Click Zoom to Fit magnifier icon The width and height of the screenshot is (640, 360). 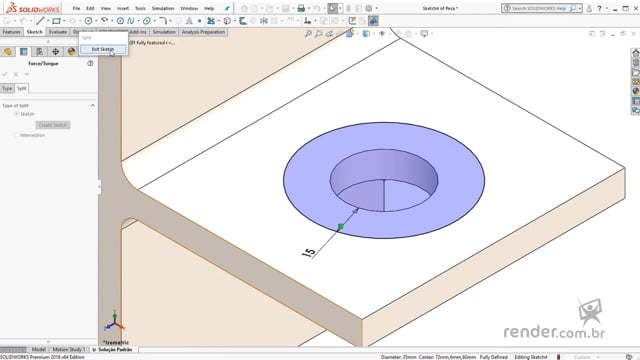(x=308, y=34)
